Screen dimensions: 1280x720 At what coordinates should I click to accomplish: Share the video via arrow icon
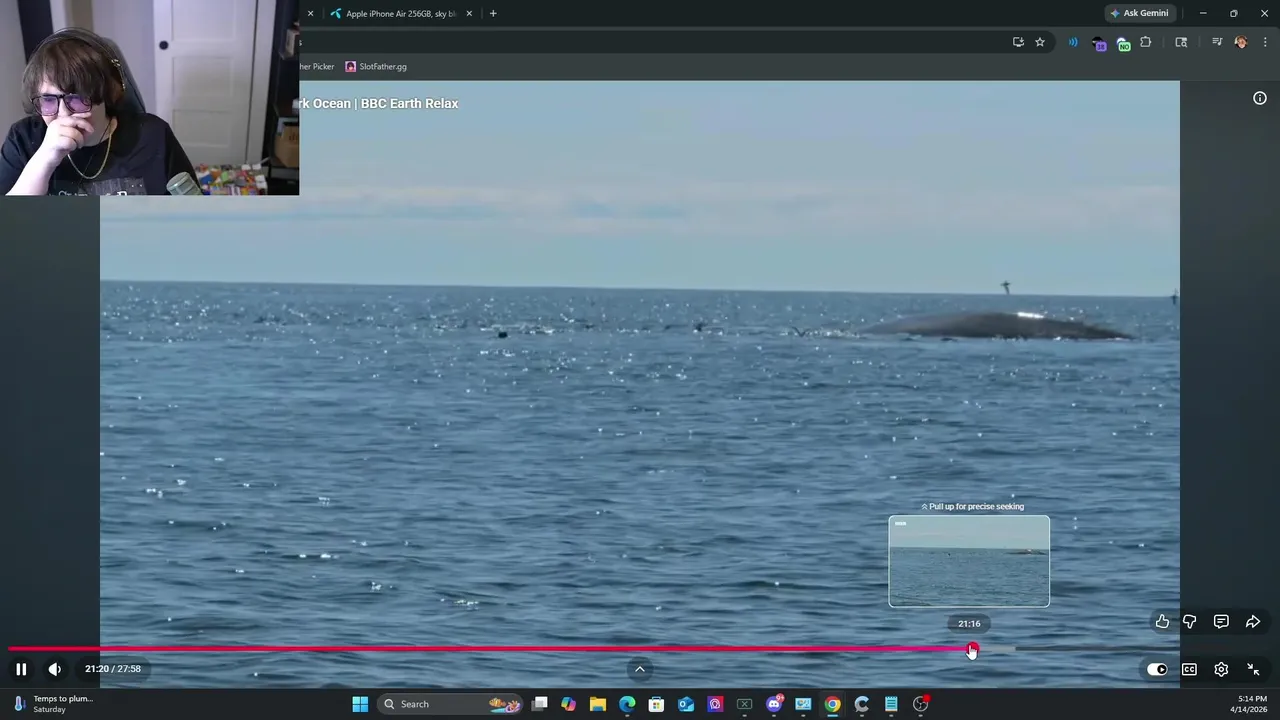tap(1252, 622)
